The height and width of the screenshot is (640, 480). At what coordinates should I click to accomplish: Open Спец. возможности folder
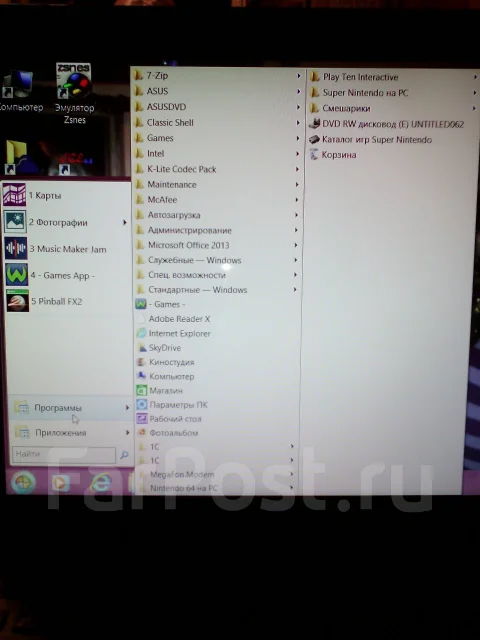tap(218, 275)
